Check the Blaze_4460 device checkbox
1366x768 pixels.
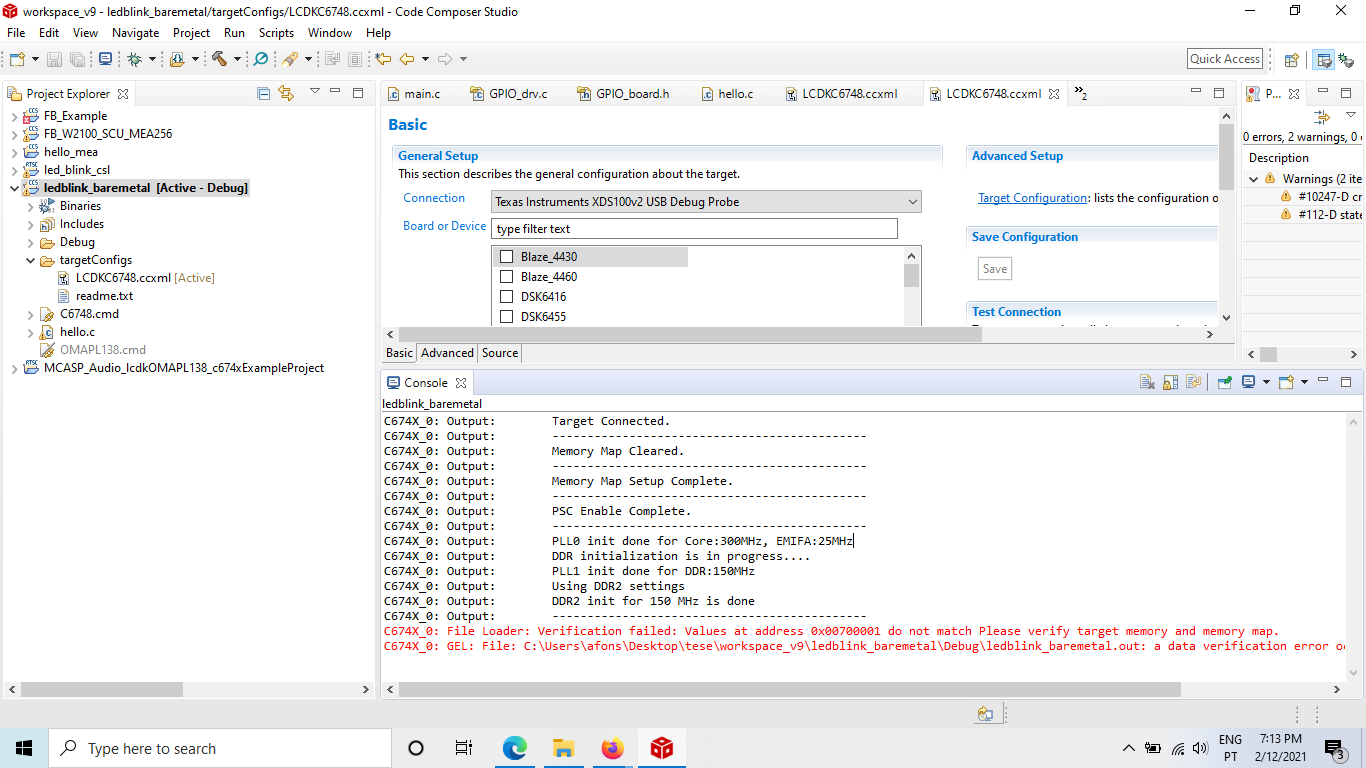point(506,277)
